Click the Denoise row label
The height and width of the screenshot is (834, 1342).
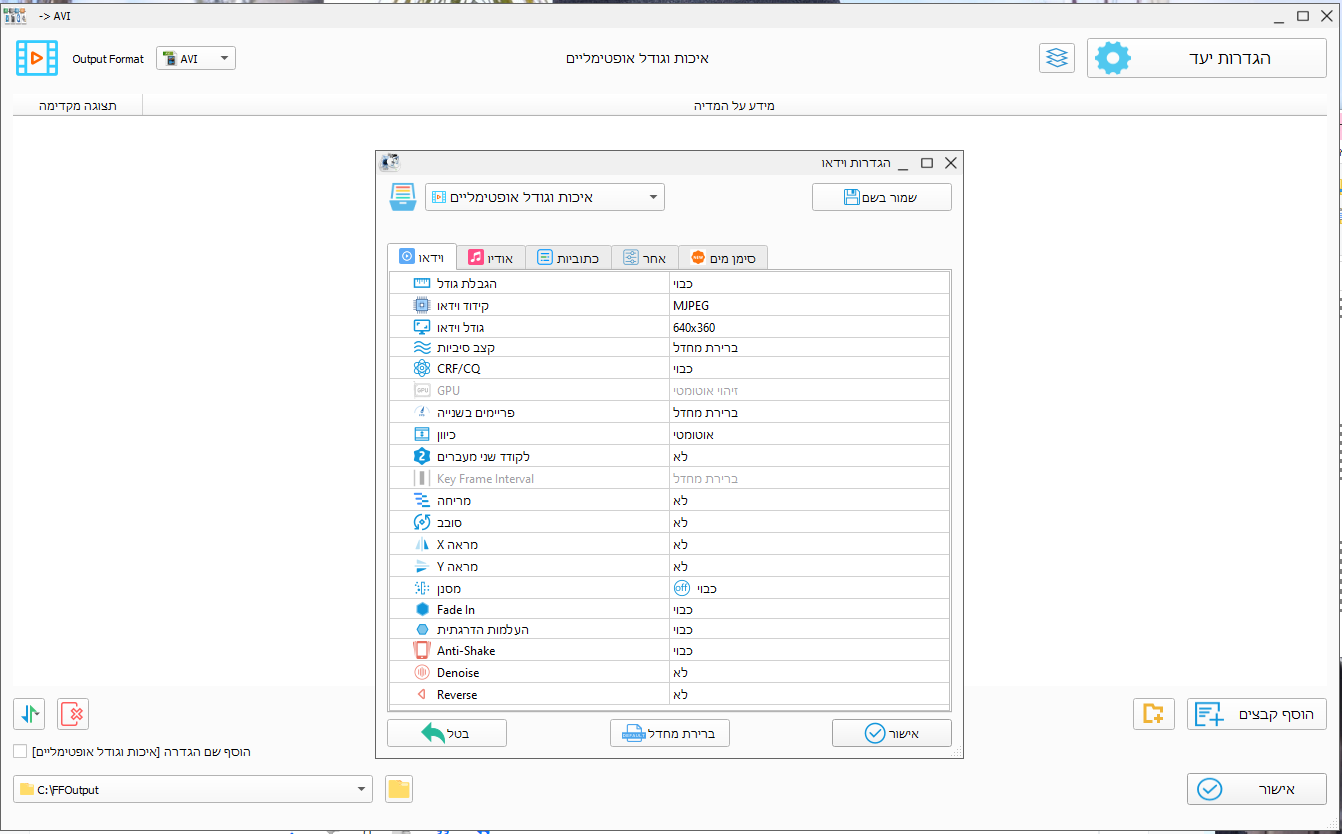(x=458, y=673)
